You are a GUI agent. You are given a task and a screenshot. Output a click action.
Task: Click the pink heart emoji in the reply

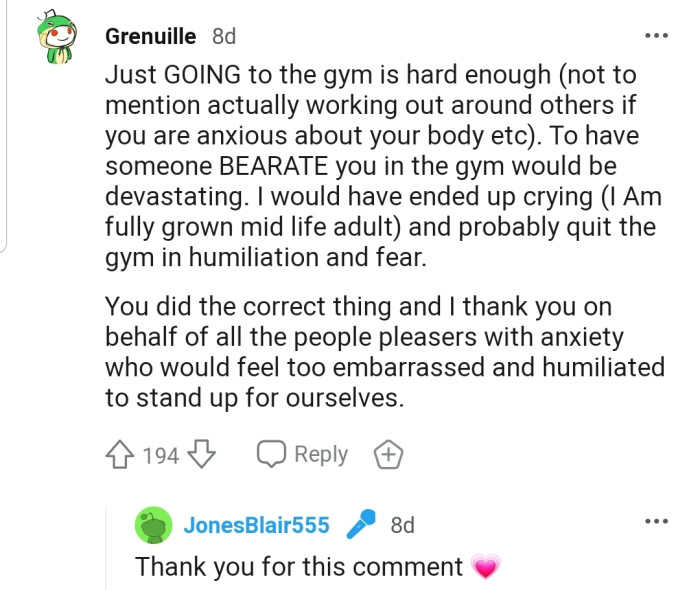pyautogui.click(x=485, y=568)
